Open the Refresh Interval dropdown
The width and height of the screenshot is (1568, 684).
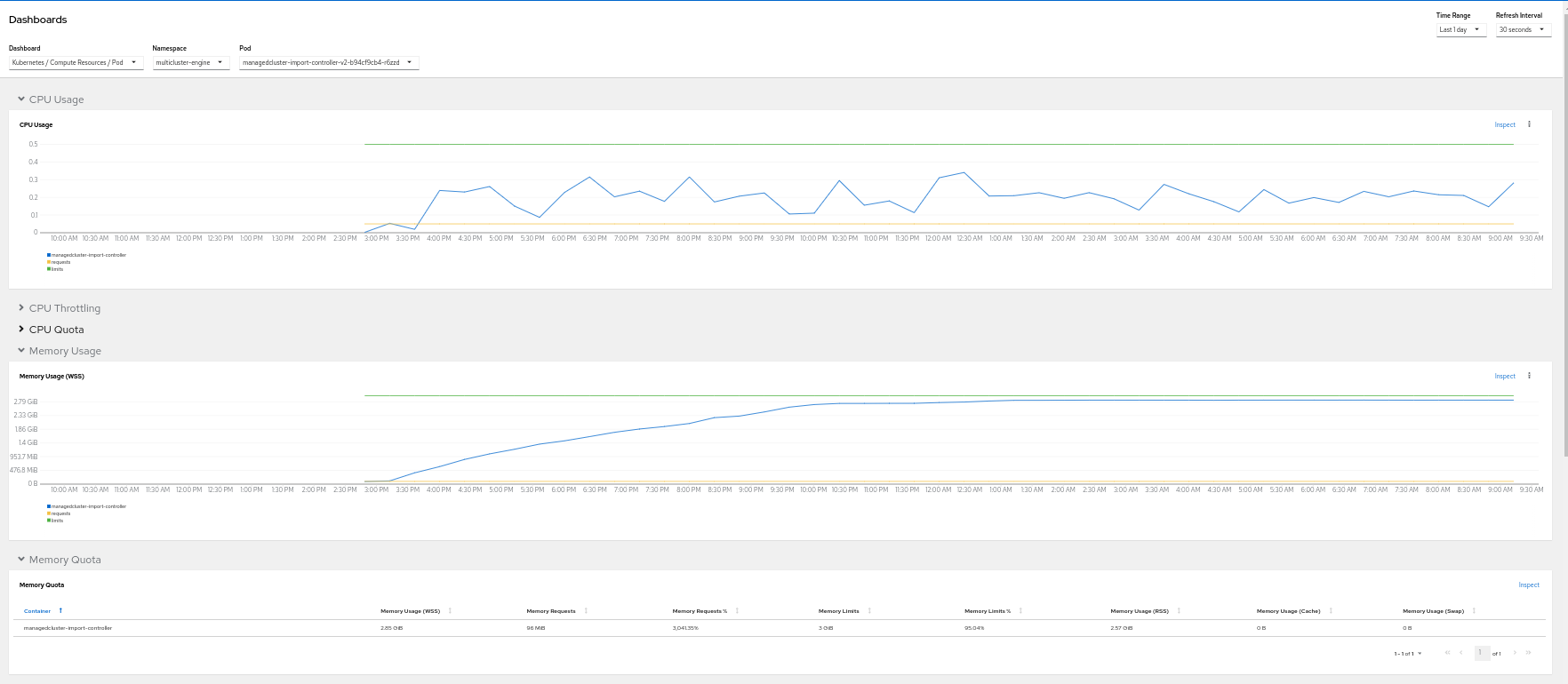[1523, 29]
